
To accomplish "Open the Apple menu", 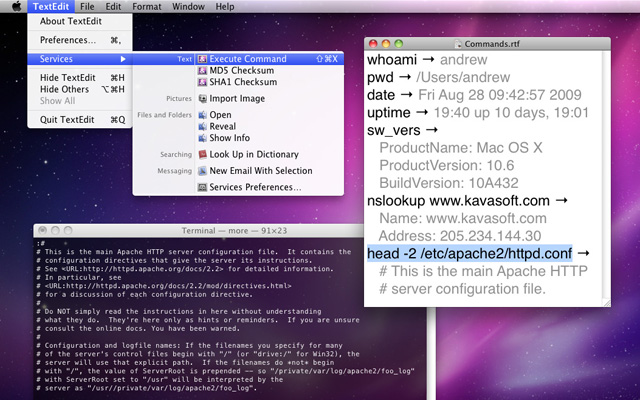I will 13,7.
